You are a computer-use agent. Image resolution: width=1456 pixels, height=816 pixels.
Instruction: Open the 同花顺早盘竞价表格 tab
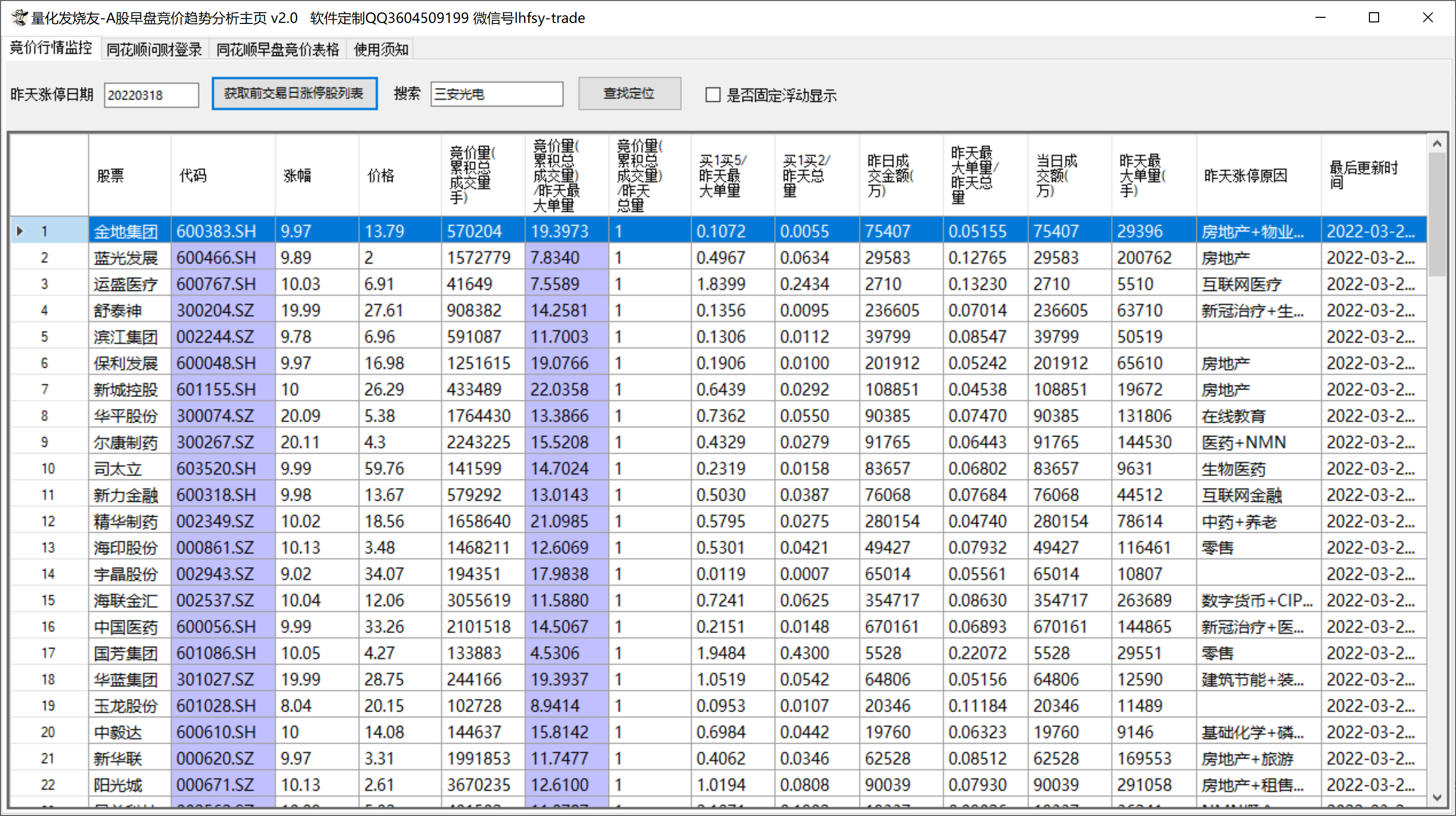pos(278,50)
